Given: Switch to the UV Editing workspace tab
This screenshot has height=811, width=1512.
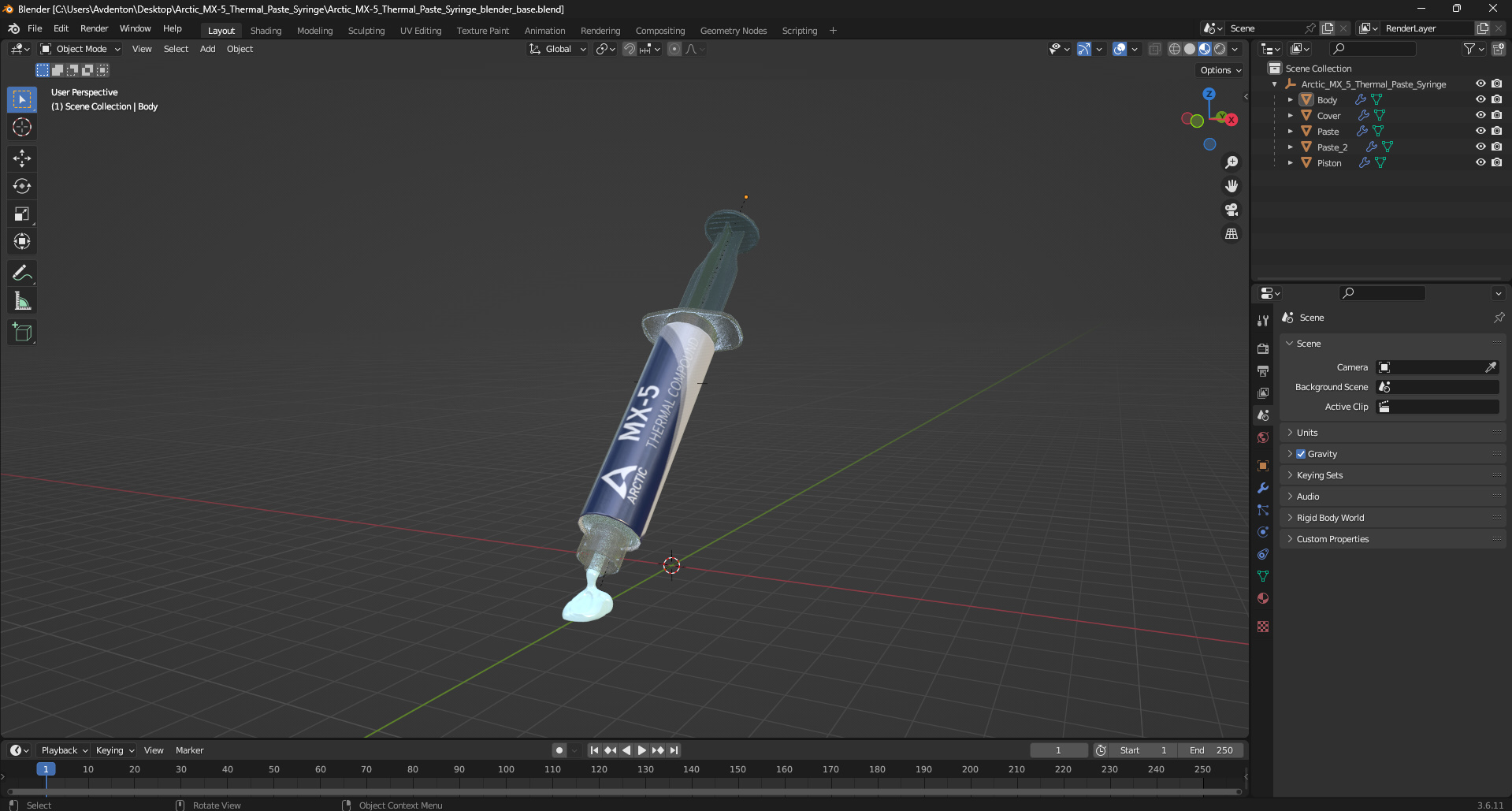Looking at the screenshot, I should 421,31.
